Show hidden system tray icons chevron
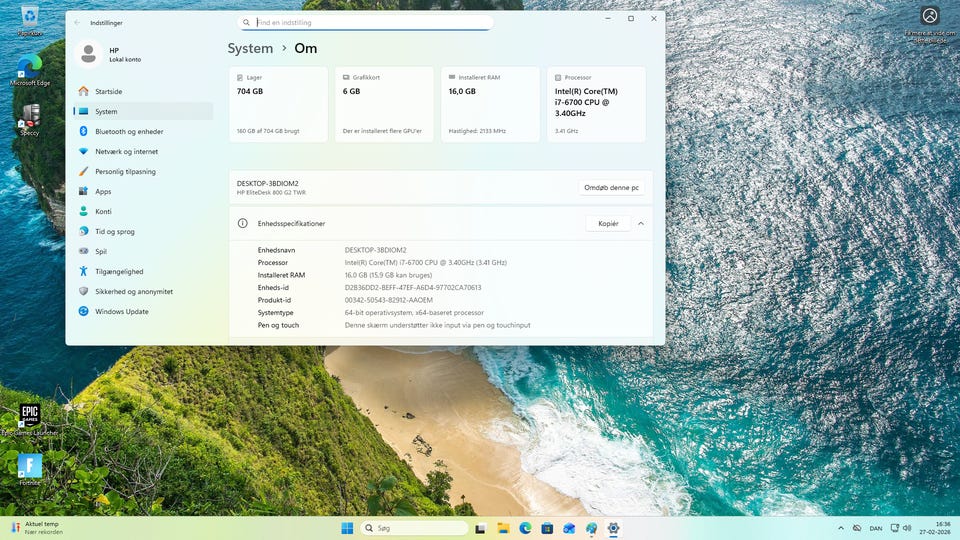This screenshot has height=540, width=960. [x=840, y=528]
